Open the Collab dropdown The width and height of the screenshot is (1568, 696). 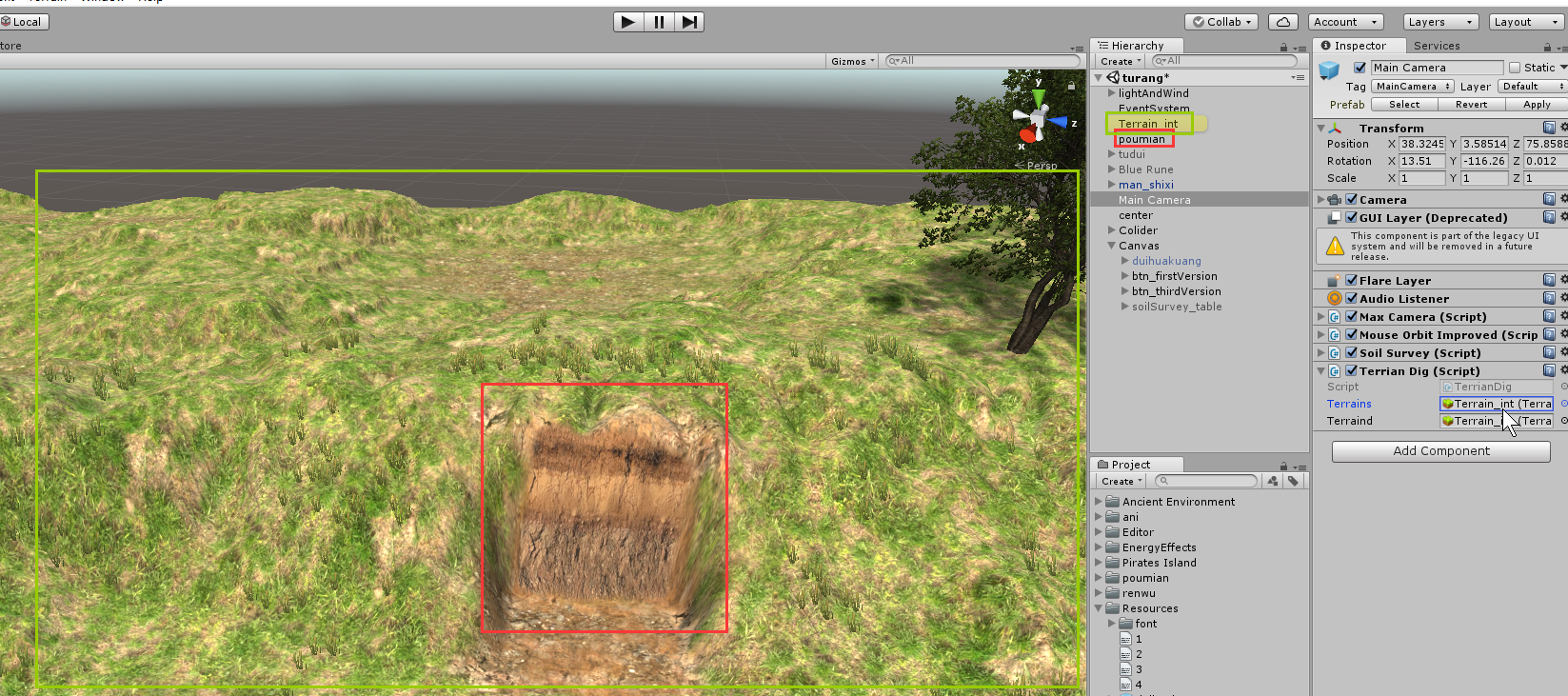1222,22
